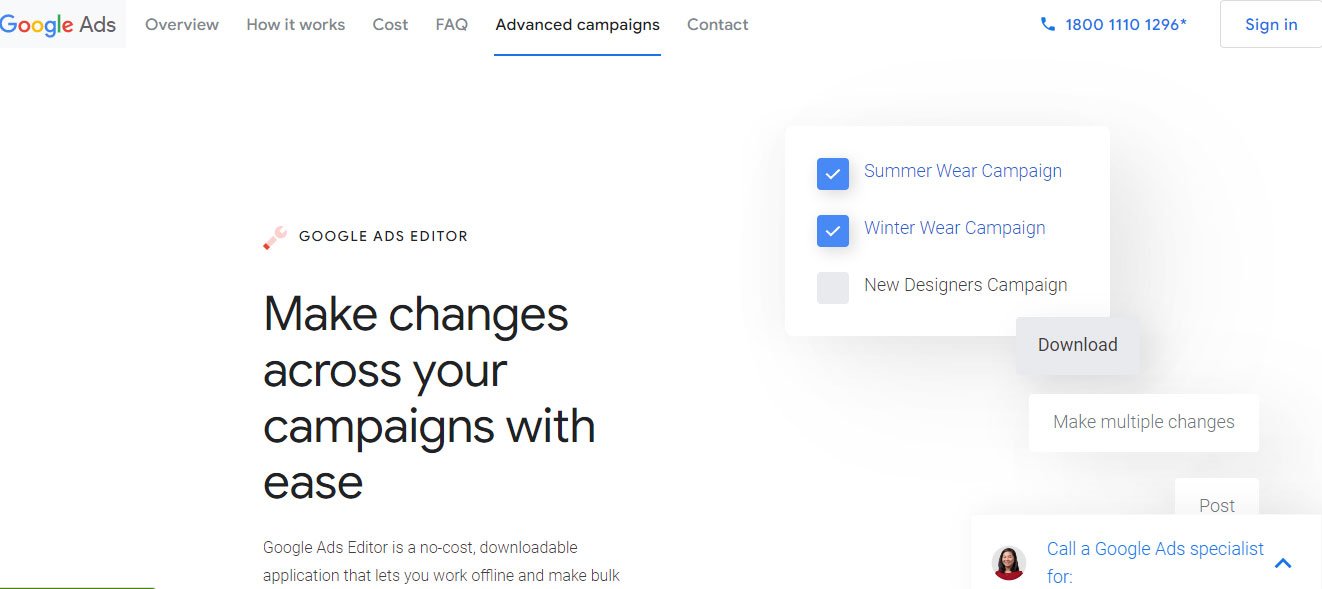Image resolution: width=1322 pixels, height=589 pixels.
Task: Click the wrench icon beside GOOGLE ADS EDITOR
Action: point(273,237)
